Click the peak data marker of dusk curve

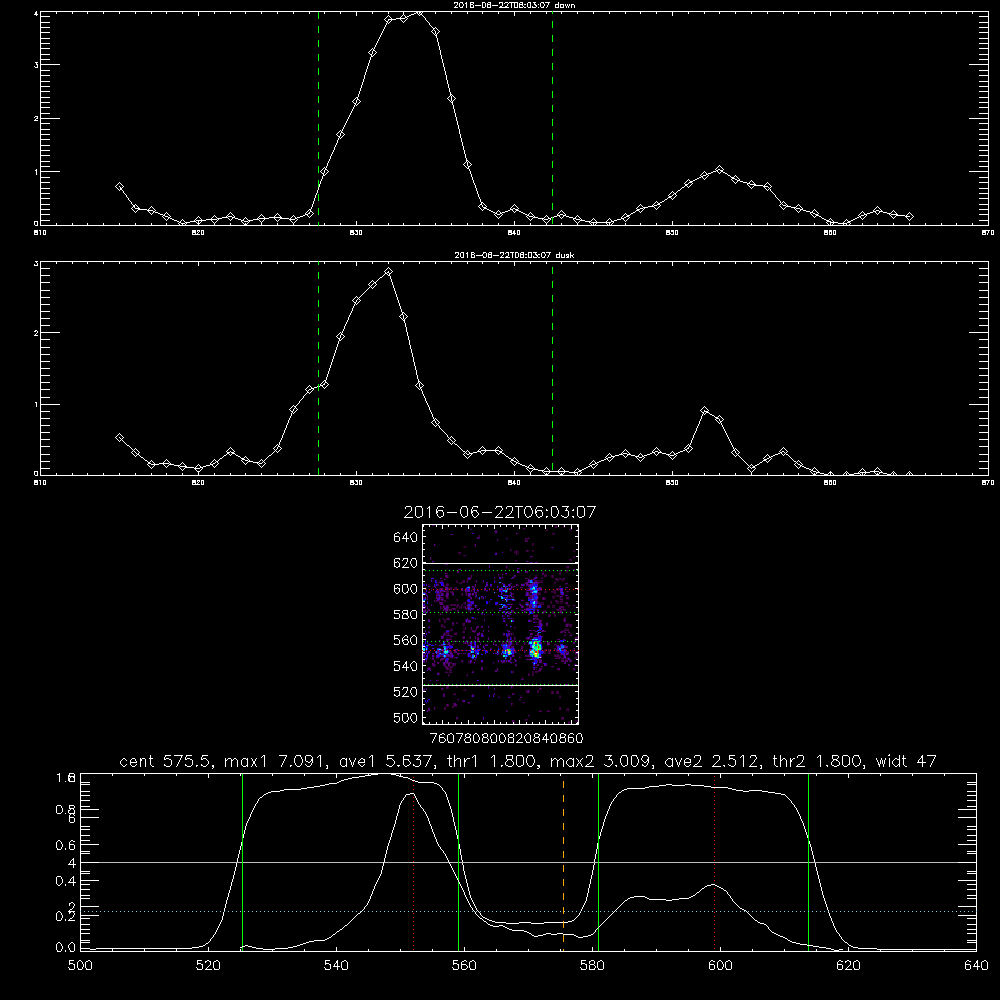tap(388, 272)
